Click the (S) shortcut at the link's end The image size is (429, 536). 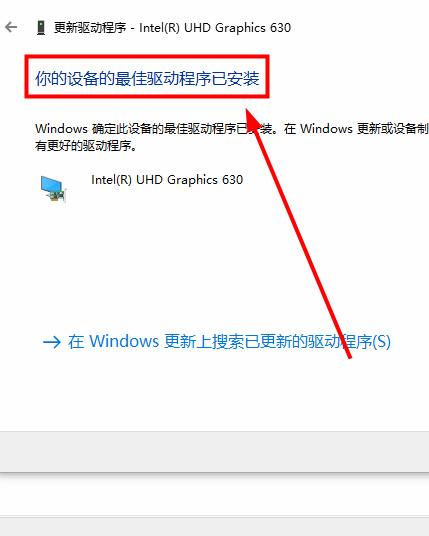381,341
